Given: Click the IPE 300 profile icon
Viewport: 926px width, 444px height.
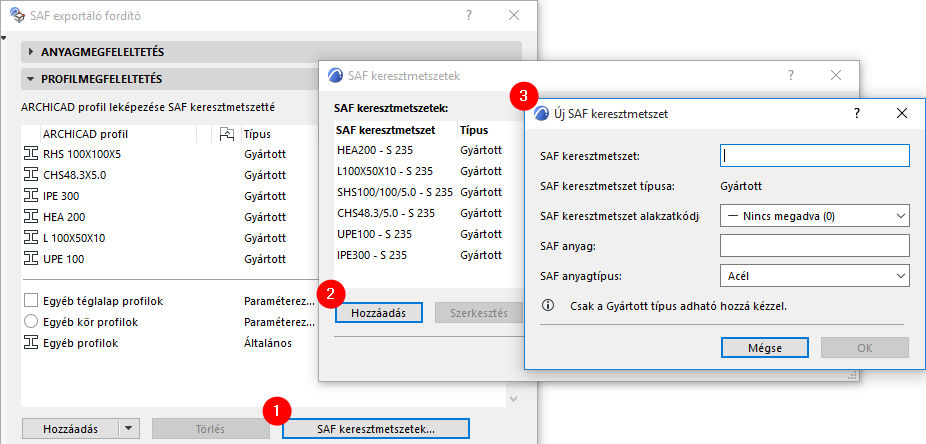Looking at the screenshot, I should pos(29,196).
